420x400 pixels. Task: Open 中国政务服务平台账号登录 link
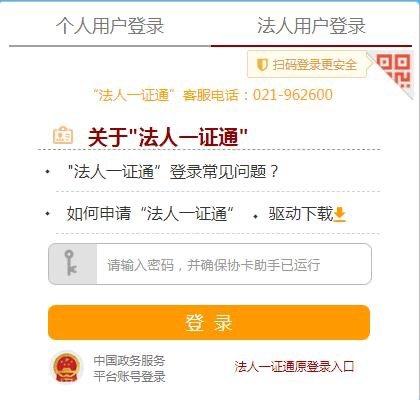129,369
